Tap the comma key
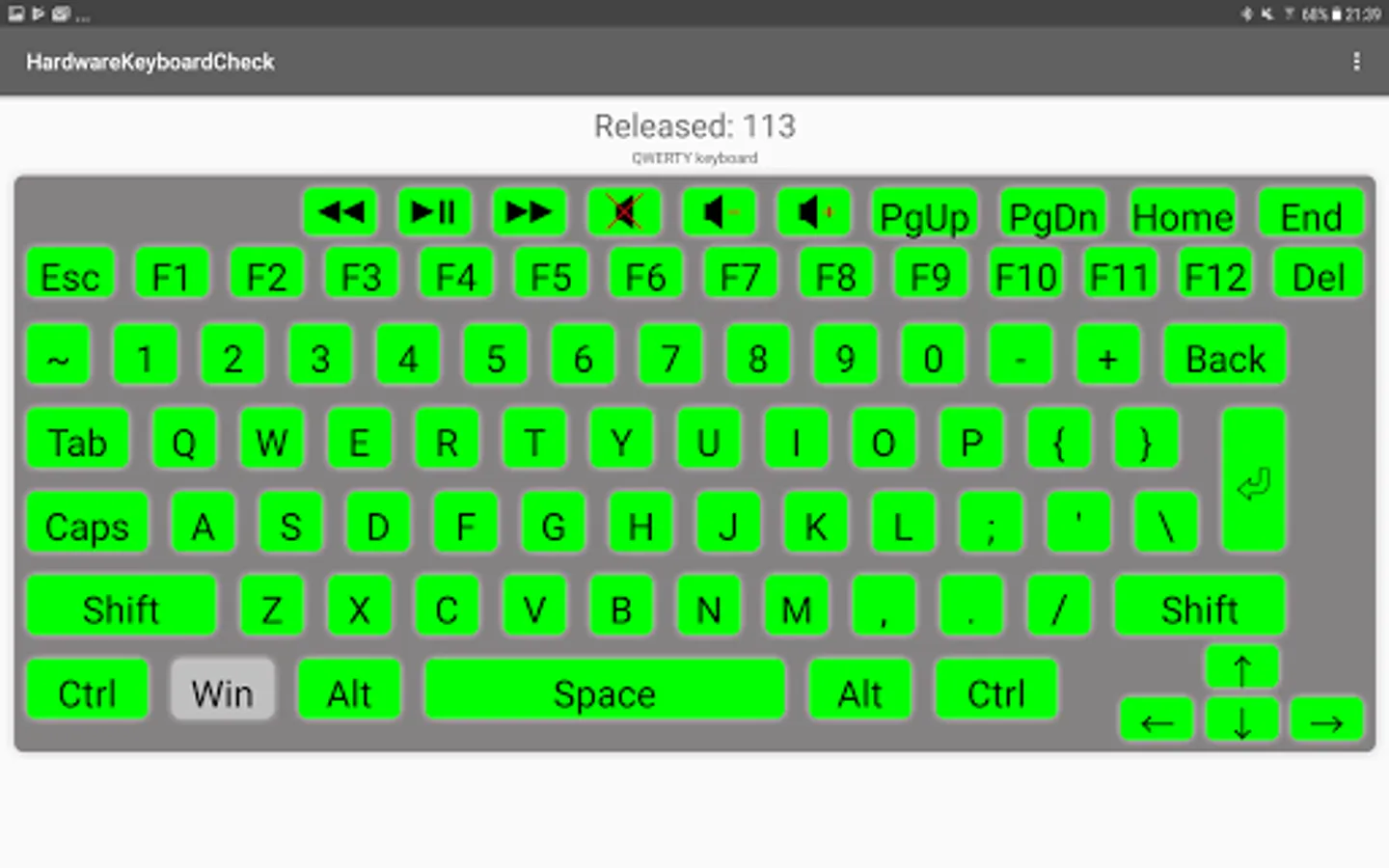The height and width of the screenshot is (868, 1389). pyautogui.click(x=884, y=606)
